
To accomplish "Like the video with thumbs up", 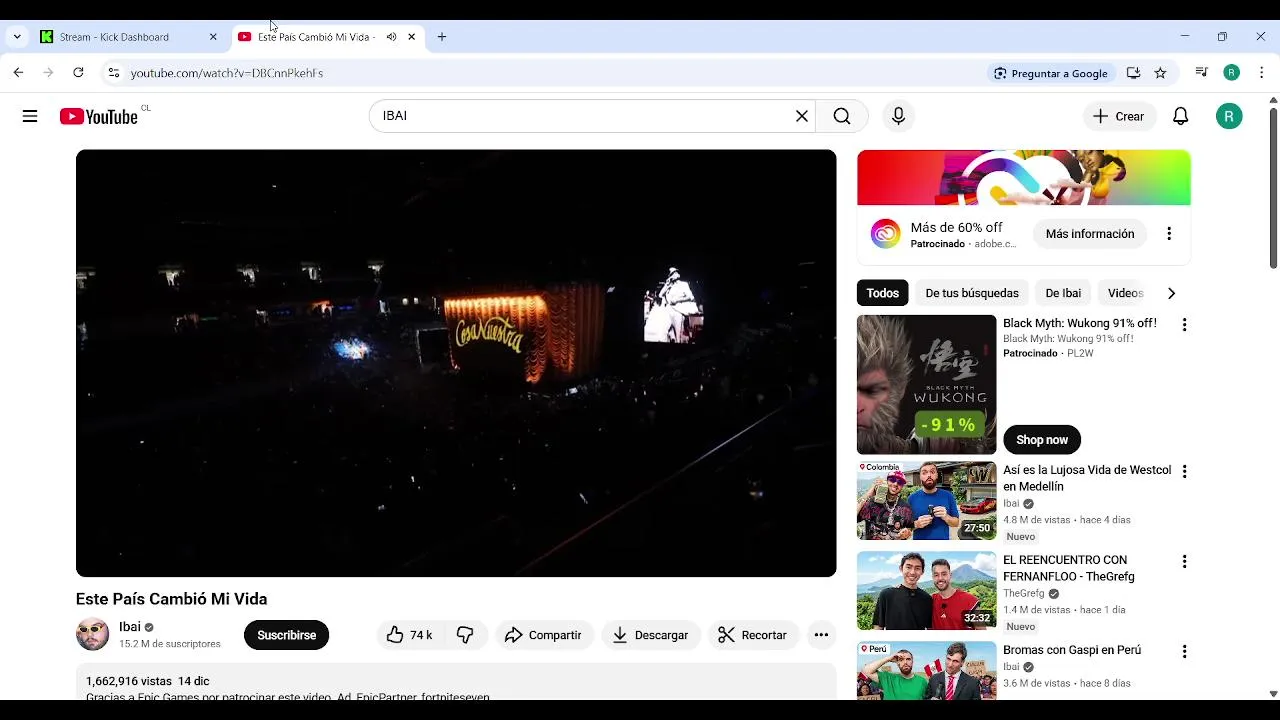I will [410, 635].
